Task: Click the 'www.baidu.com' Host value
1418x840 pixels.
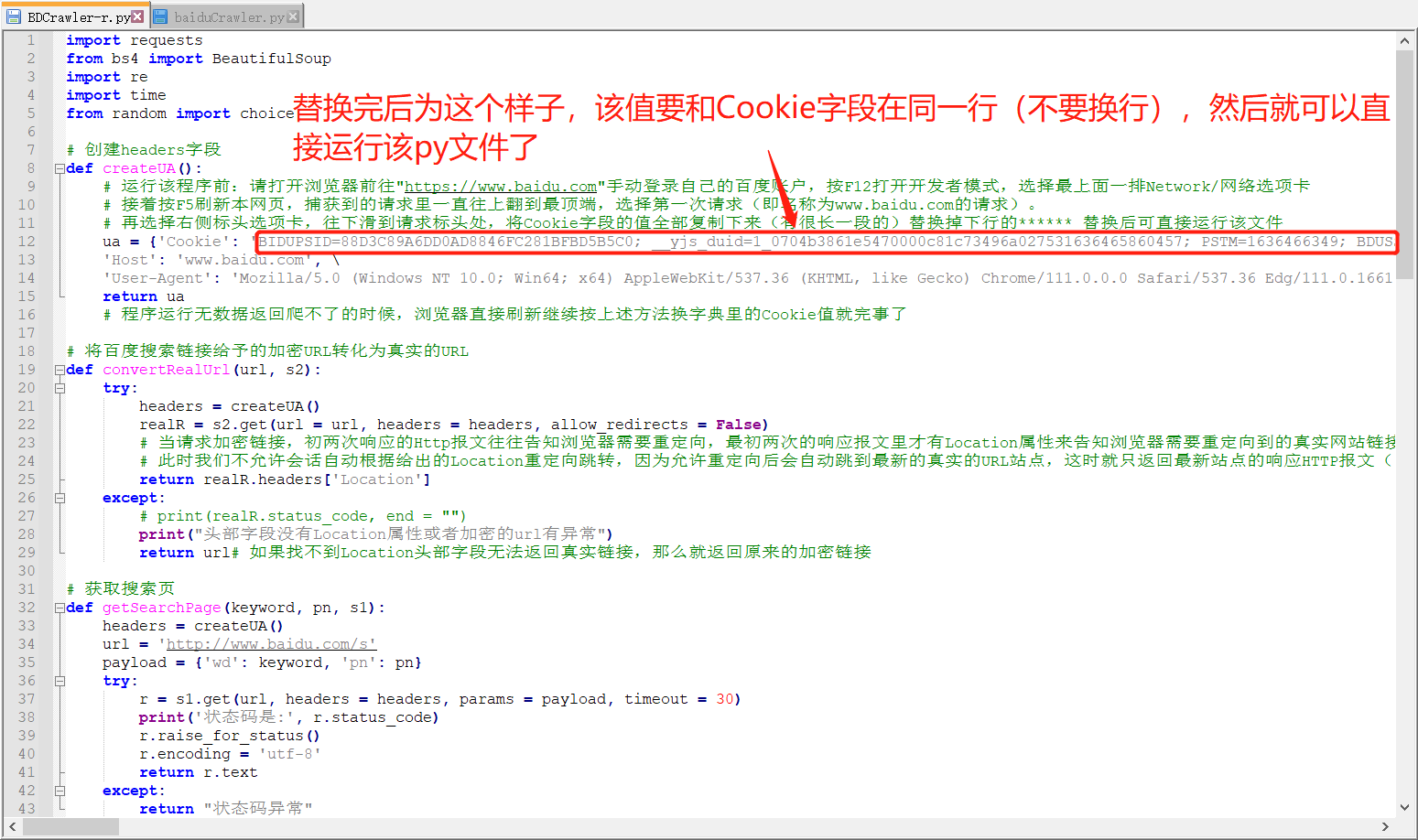Action: 244,260
